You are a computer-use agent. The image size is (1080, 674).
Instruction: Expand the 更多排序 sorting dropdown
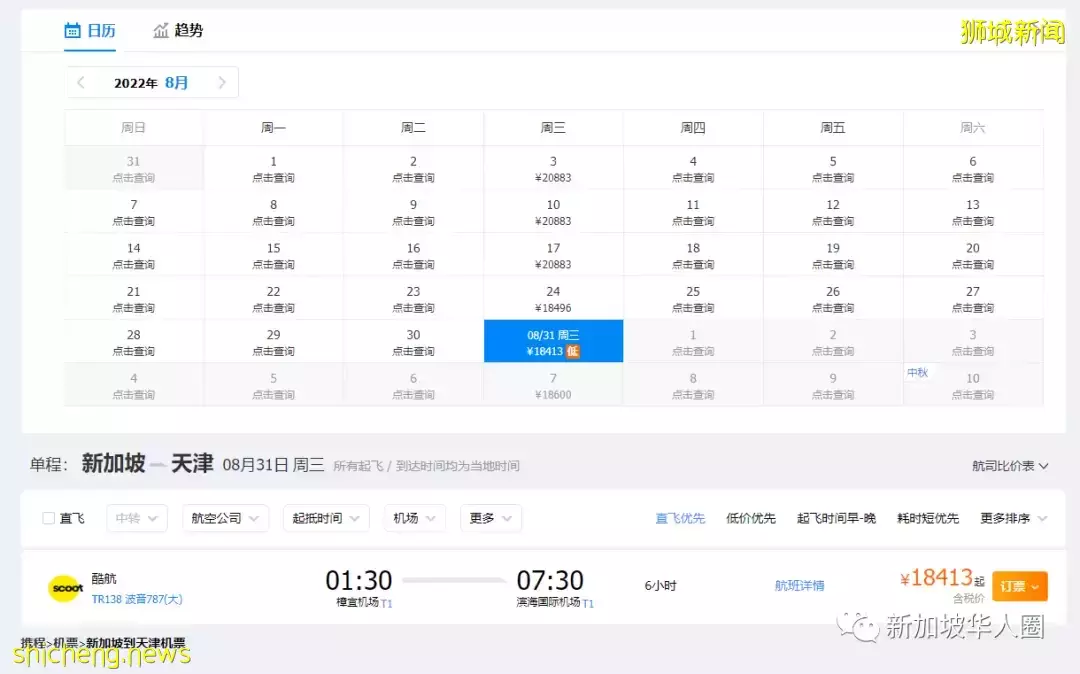point(1012,518)
